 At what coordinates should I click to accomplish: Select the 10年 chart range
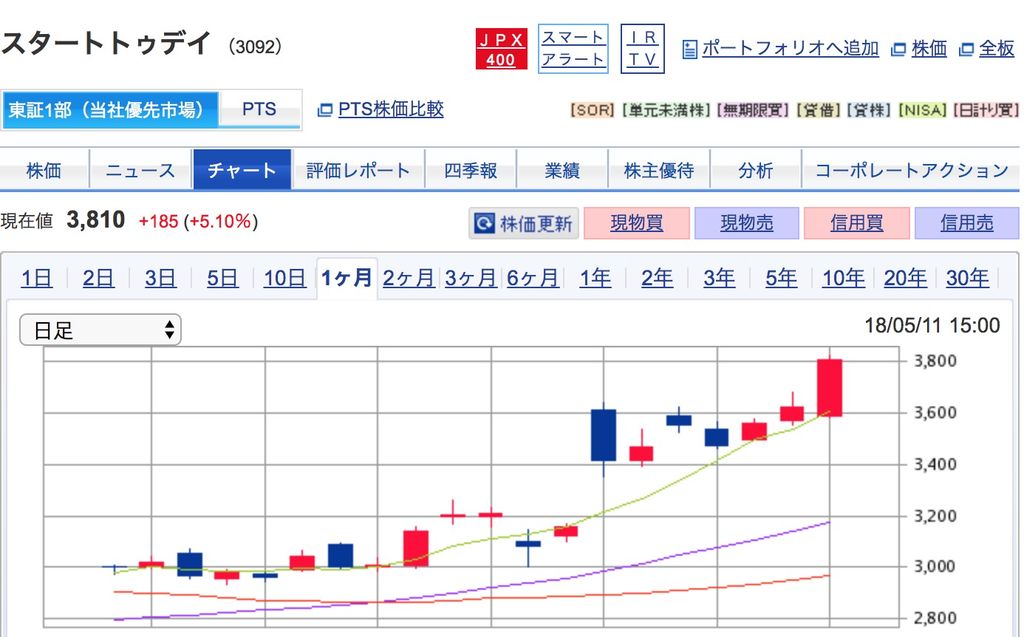(x=843, y=278)
